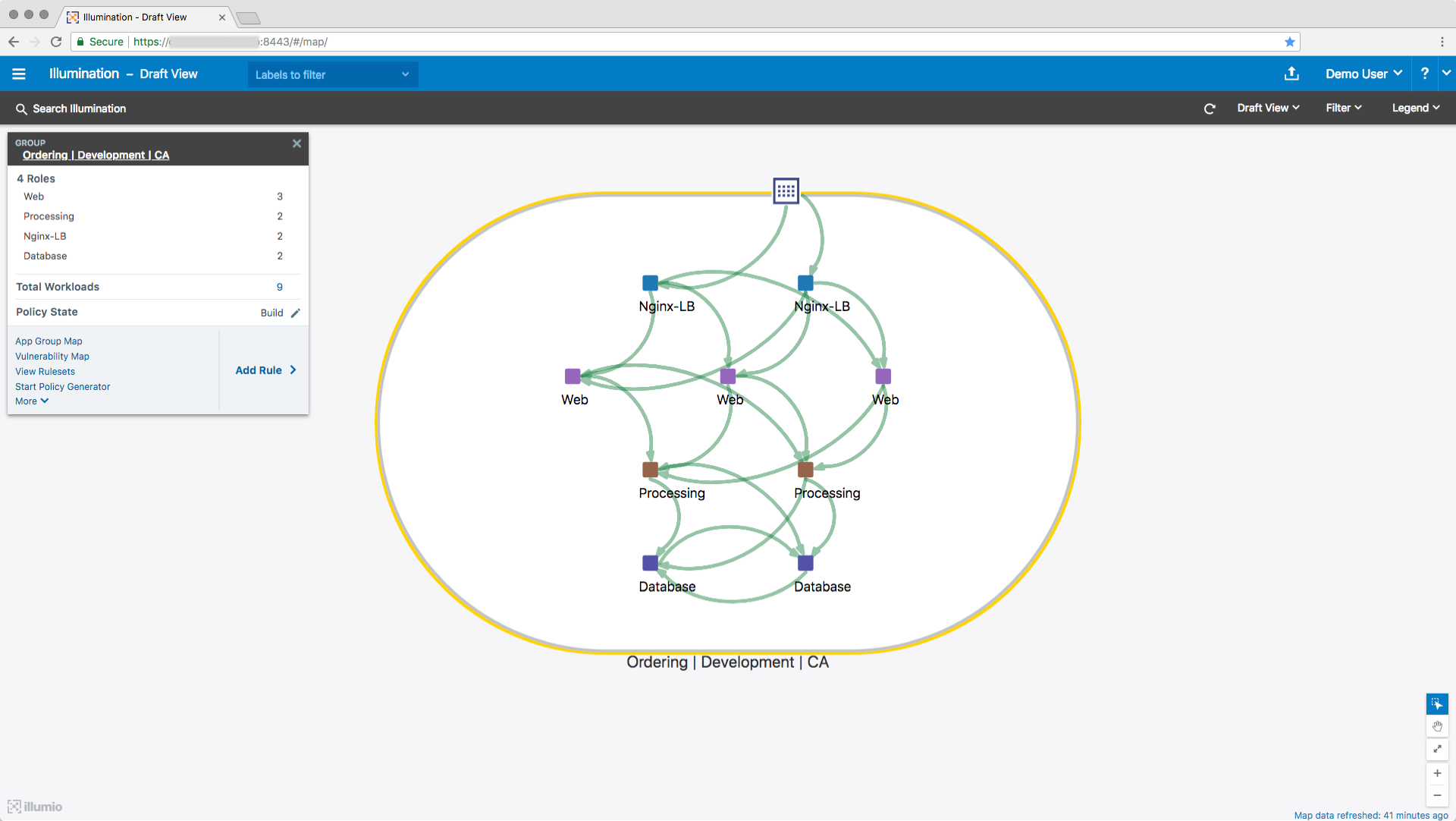This screenshot has height=821, width=1456.
Task: Close the group details panel
Action: click(297, 143)
